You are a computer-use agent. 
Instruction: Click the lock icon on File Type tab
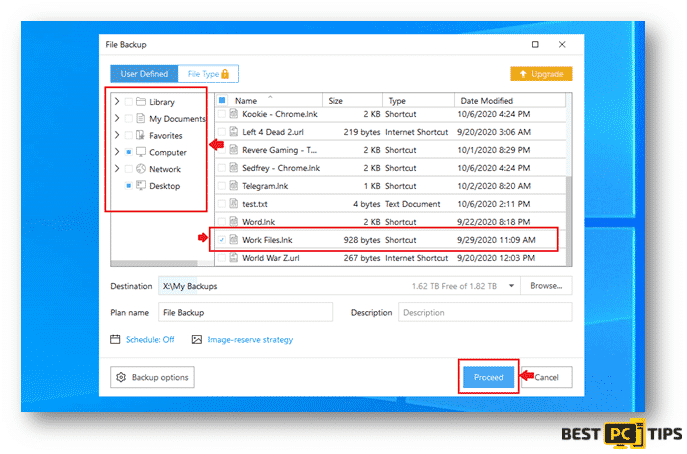pyautogui.click(x=225, y=74)
